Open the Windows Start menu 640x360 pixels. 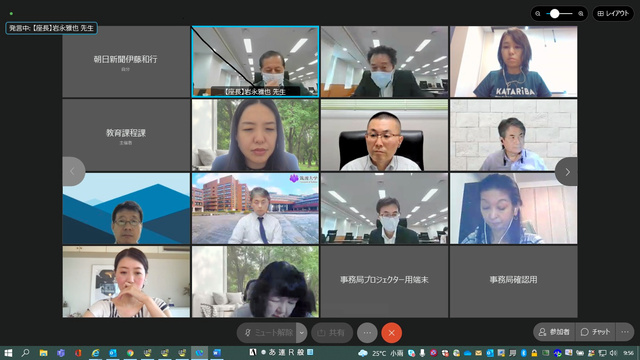coord(8,353)
